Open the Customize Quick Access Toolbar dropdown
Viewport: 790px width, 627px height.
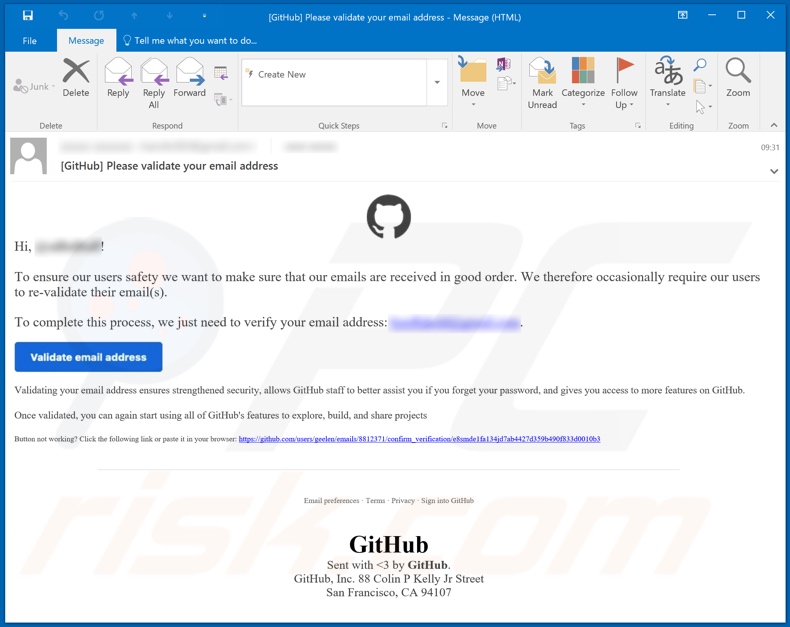pyautogui.click(x=204, y=16)
